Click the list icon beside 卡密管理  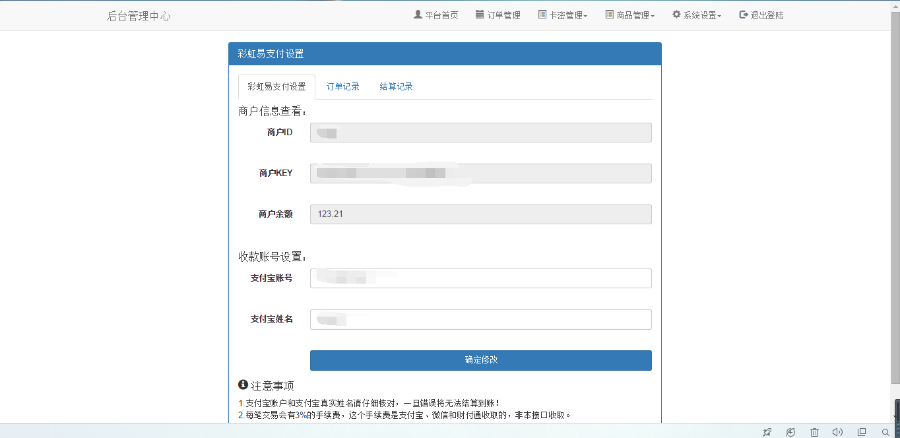pyautogui.click(x=542, y=14)
